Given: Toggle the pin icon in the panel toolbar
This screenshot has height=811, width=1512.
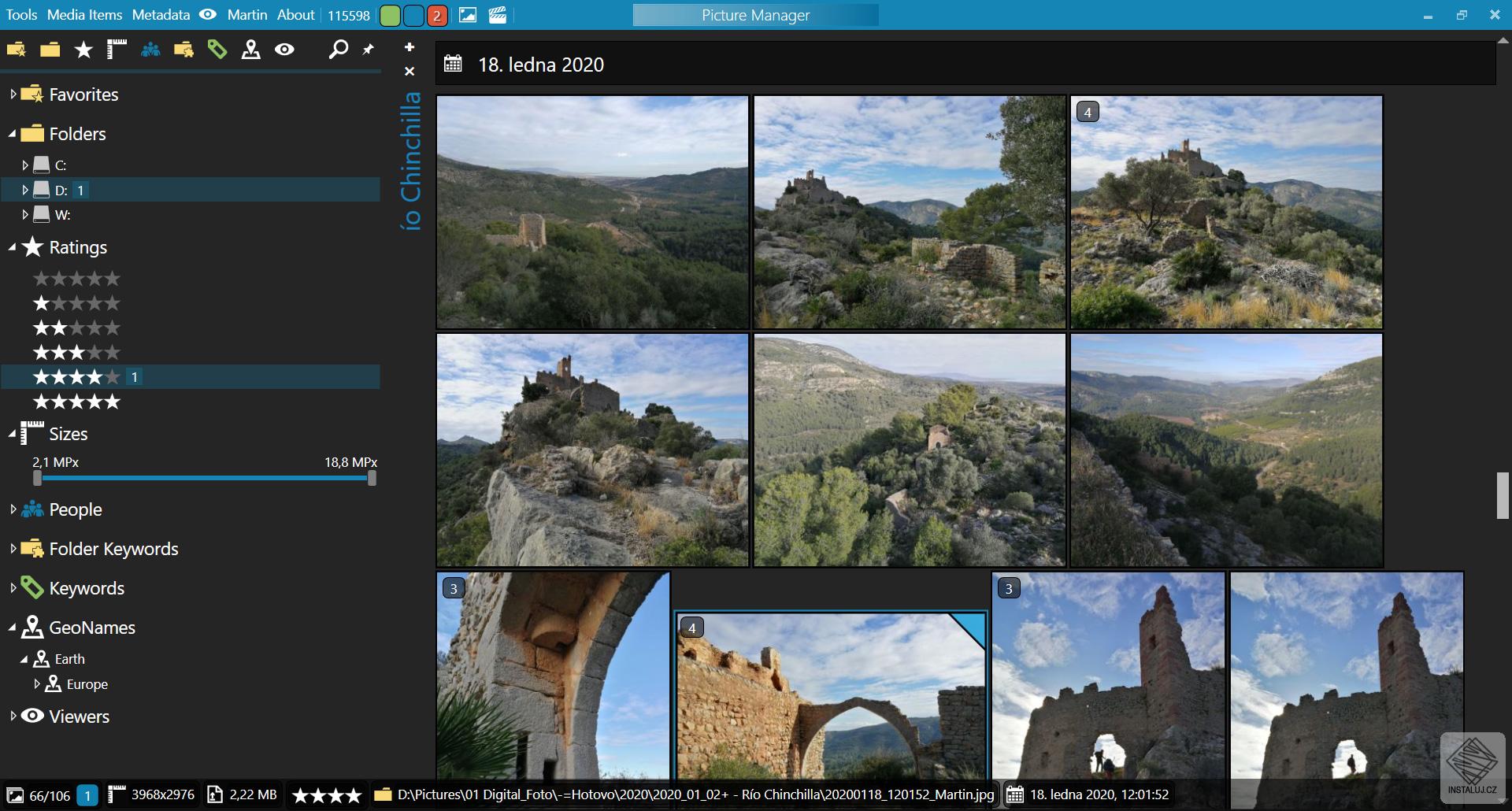Looking at the screenshot, I should 367,49.
